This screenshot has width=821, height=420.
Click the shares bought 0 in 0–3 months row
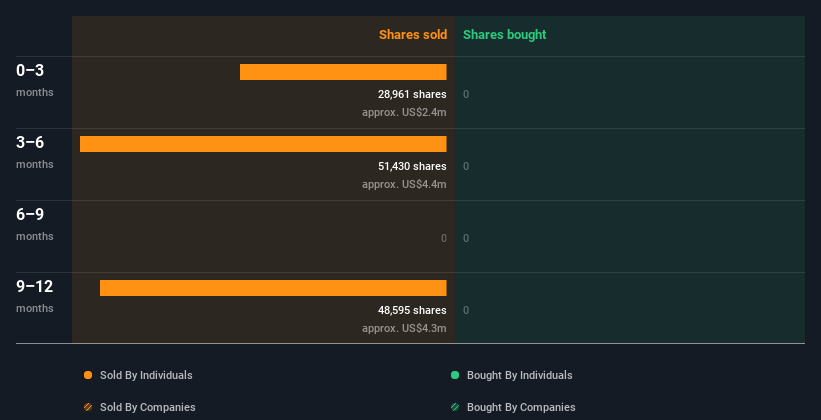tap(466, 95)
